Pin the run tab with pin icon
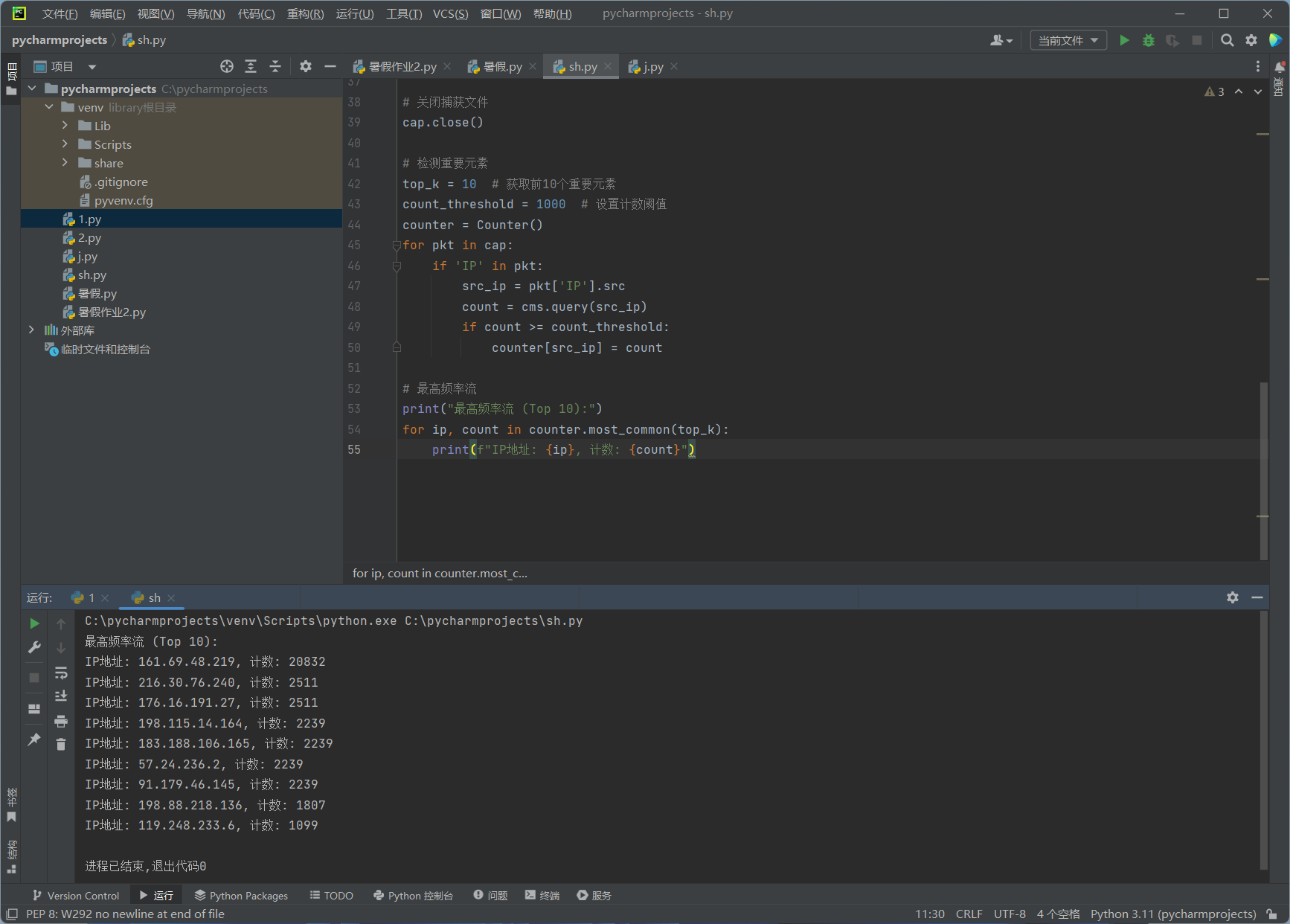Screen dimensions: 1290x924 [x=34, y=739]
